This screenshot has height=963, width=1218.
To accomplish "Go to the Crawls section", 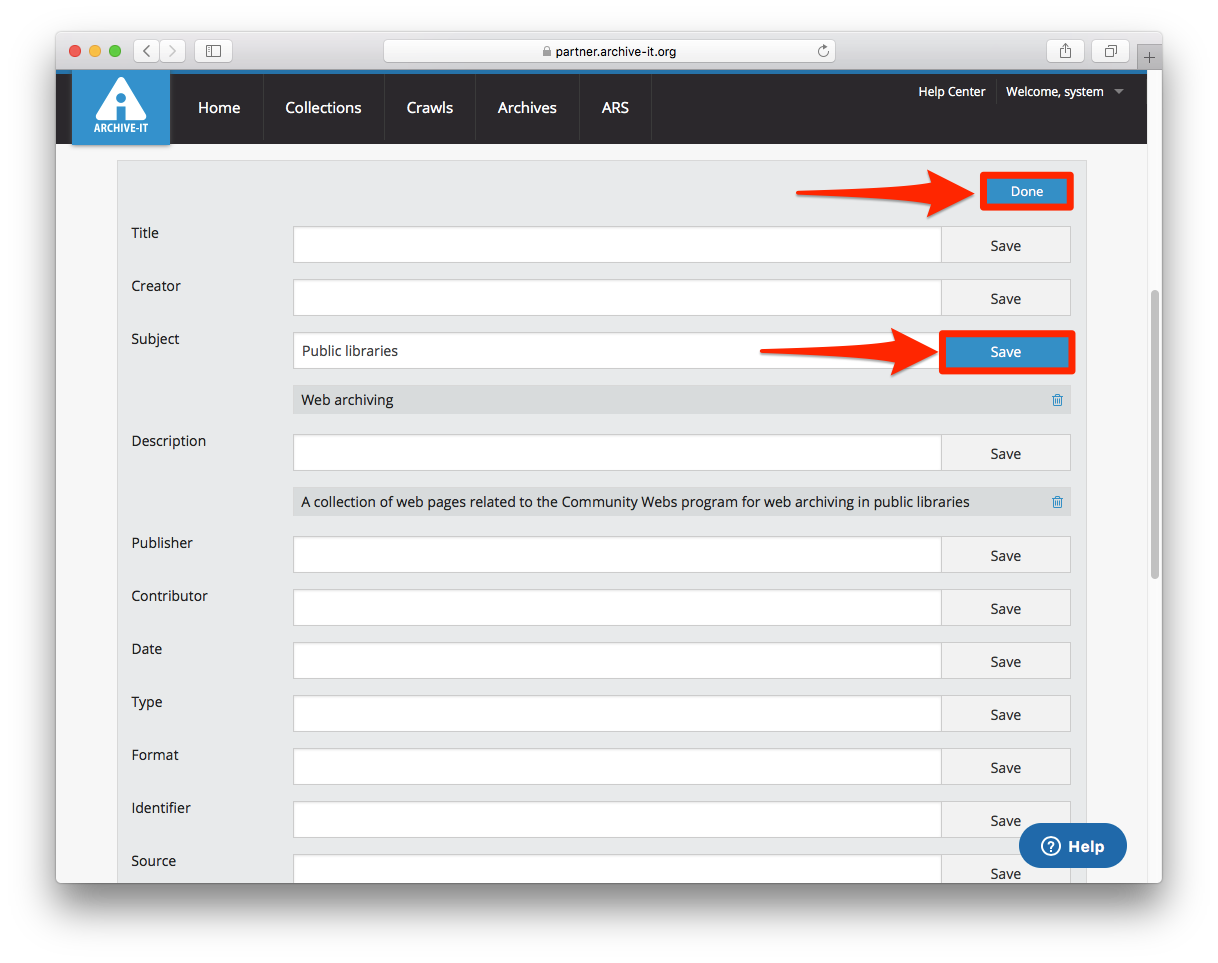I will click(x=429, y=108).
